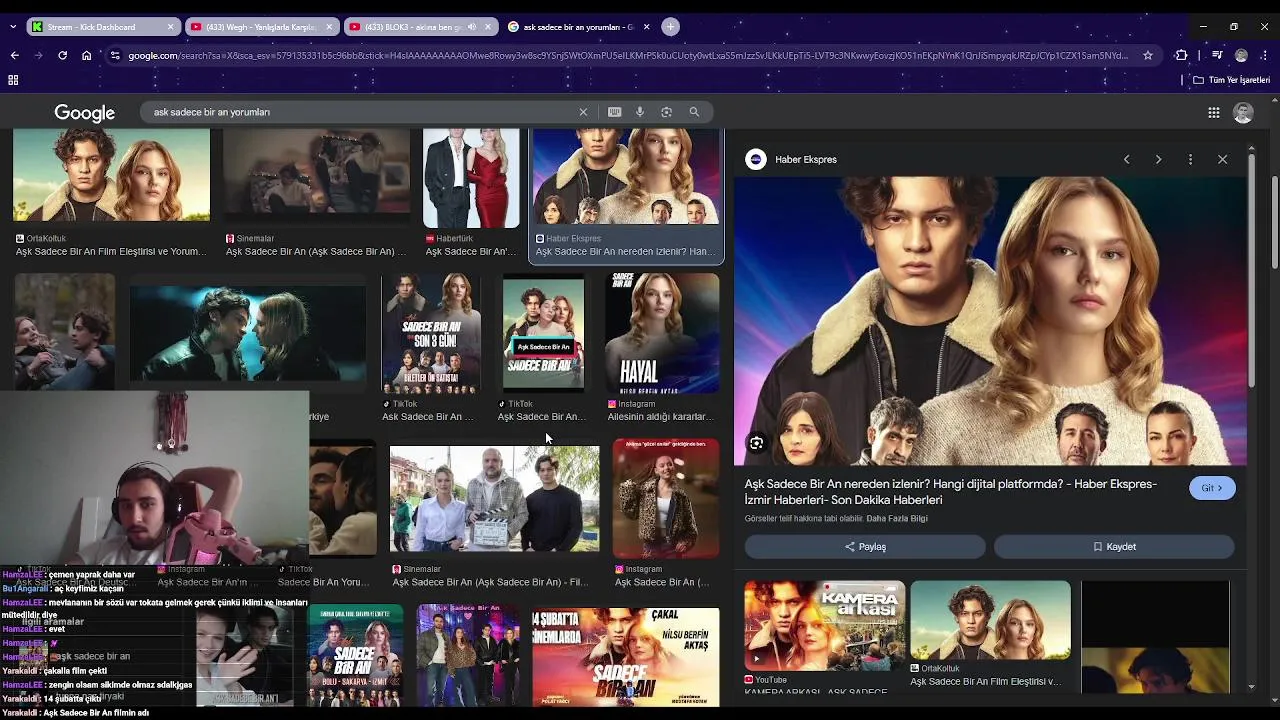
Task: Switch to the Stream - Kick Dashboard tab
Action: [100, 27]
